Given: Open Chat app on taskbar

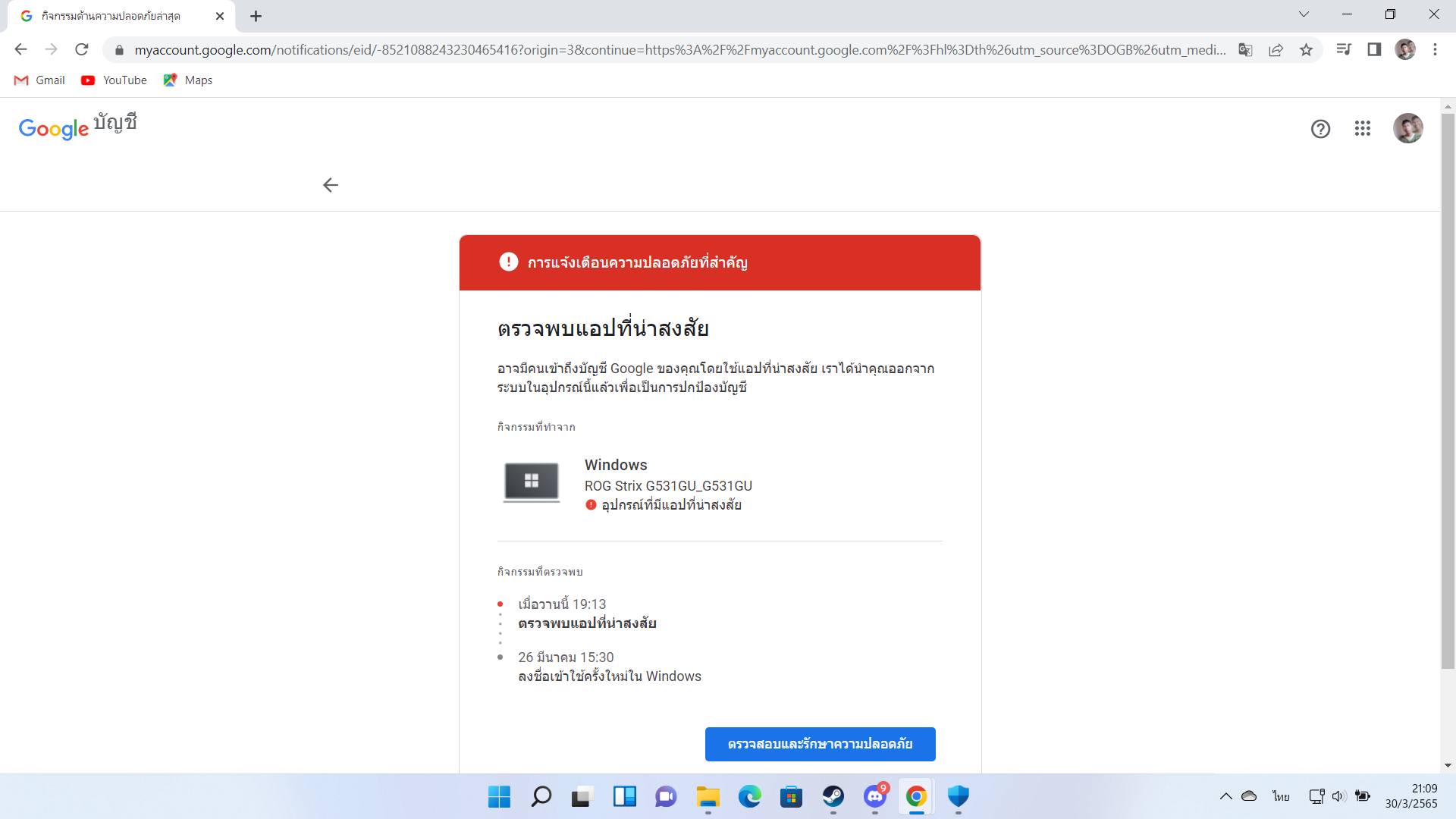Looking at the screenshot, I should pos(666,796).
